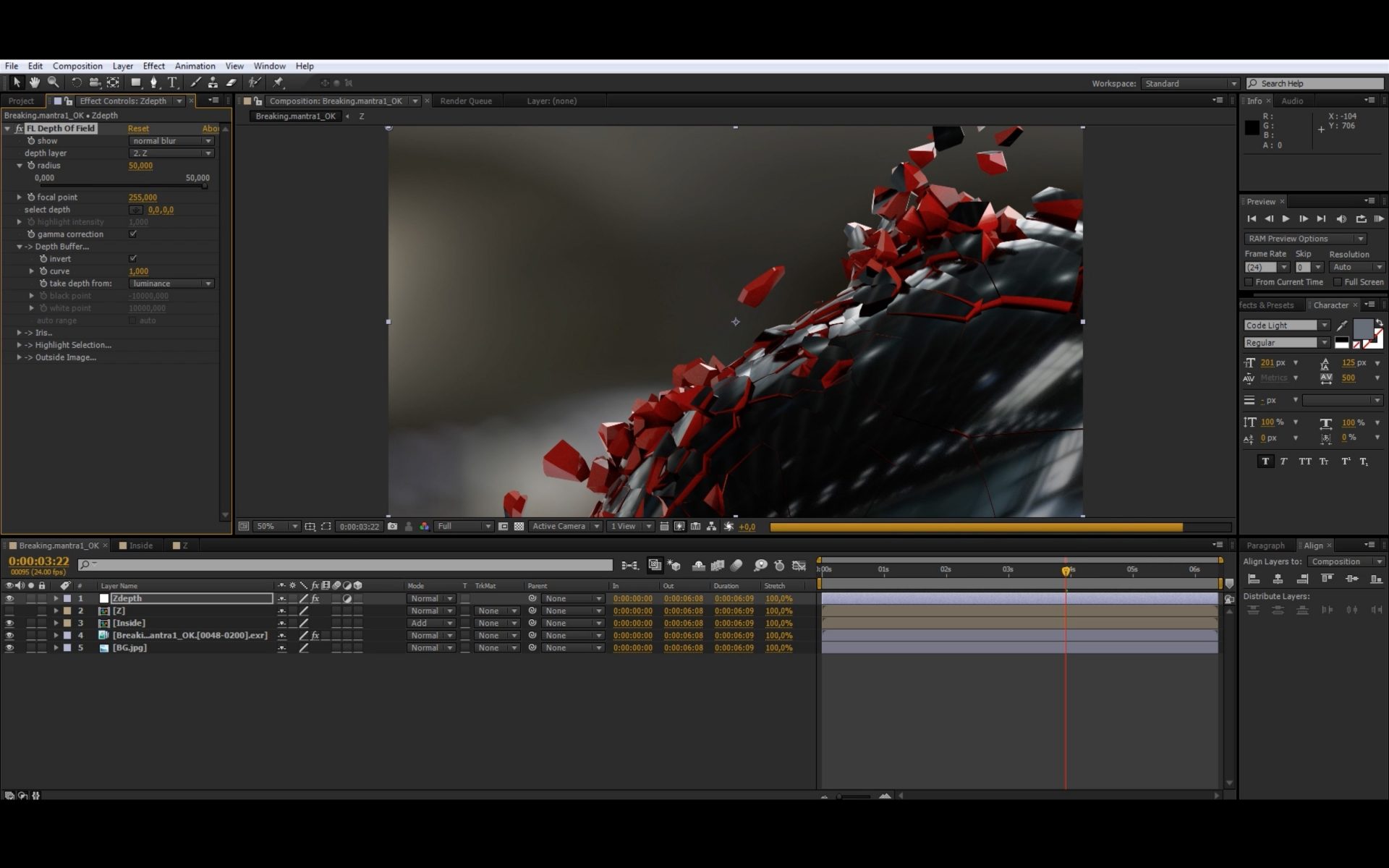Toggle the transparency grid icon
Image resolution: width=1389 pixels, height=868 pixels.
click(x=519, y=527)
